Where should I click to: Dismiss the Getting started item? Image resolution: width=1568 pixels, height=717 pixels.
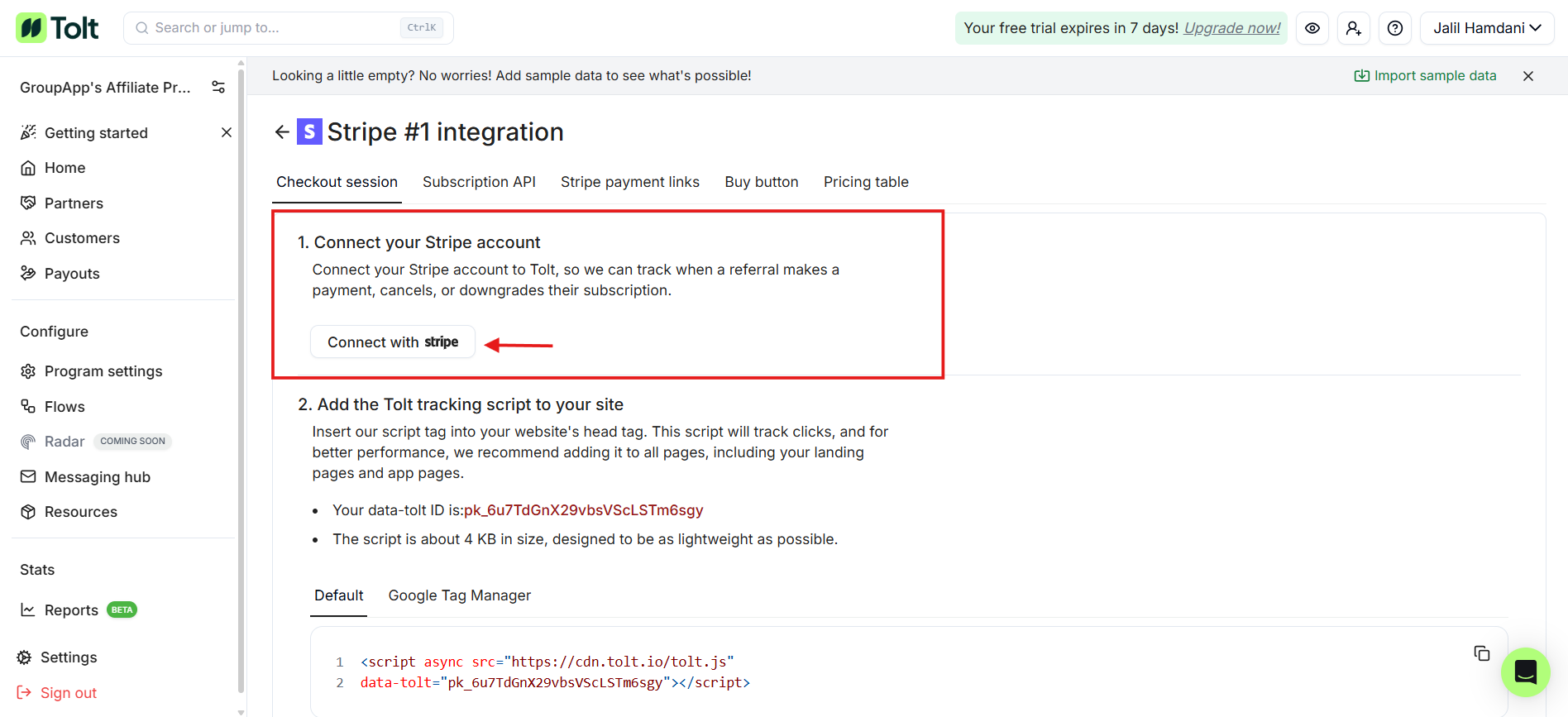(227, 133)
